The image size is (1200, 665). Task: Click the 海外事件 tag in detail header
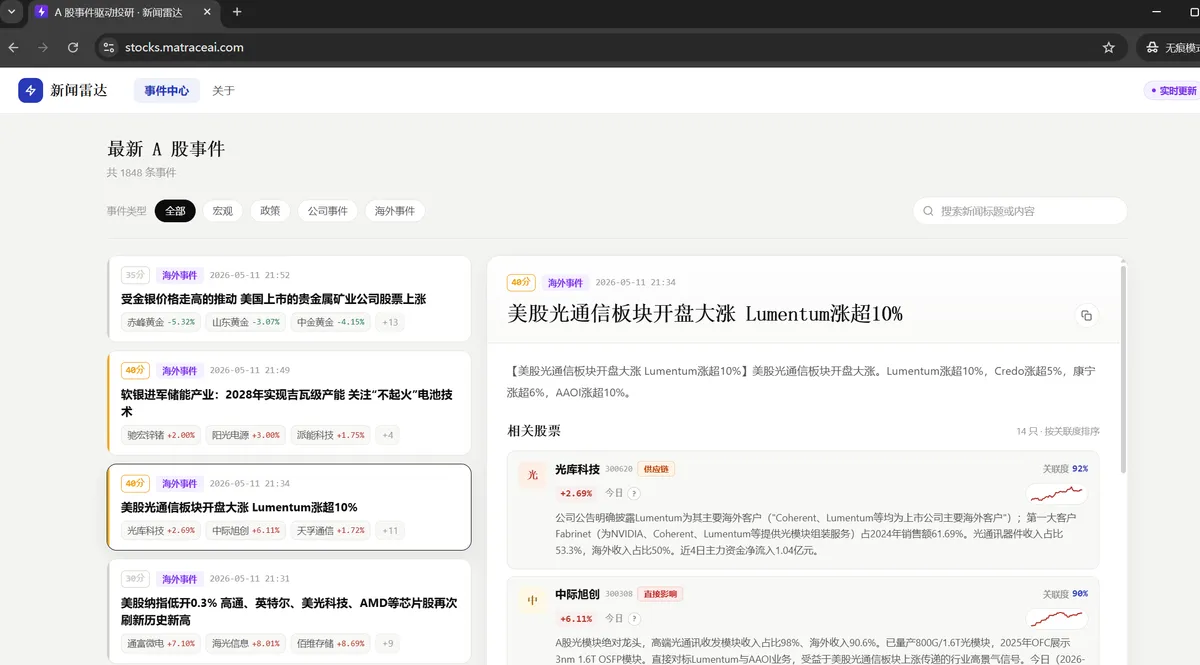[x=565, y=283]
